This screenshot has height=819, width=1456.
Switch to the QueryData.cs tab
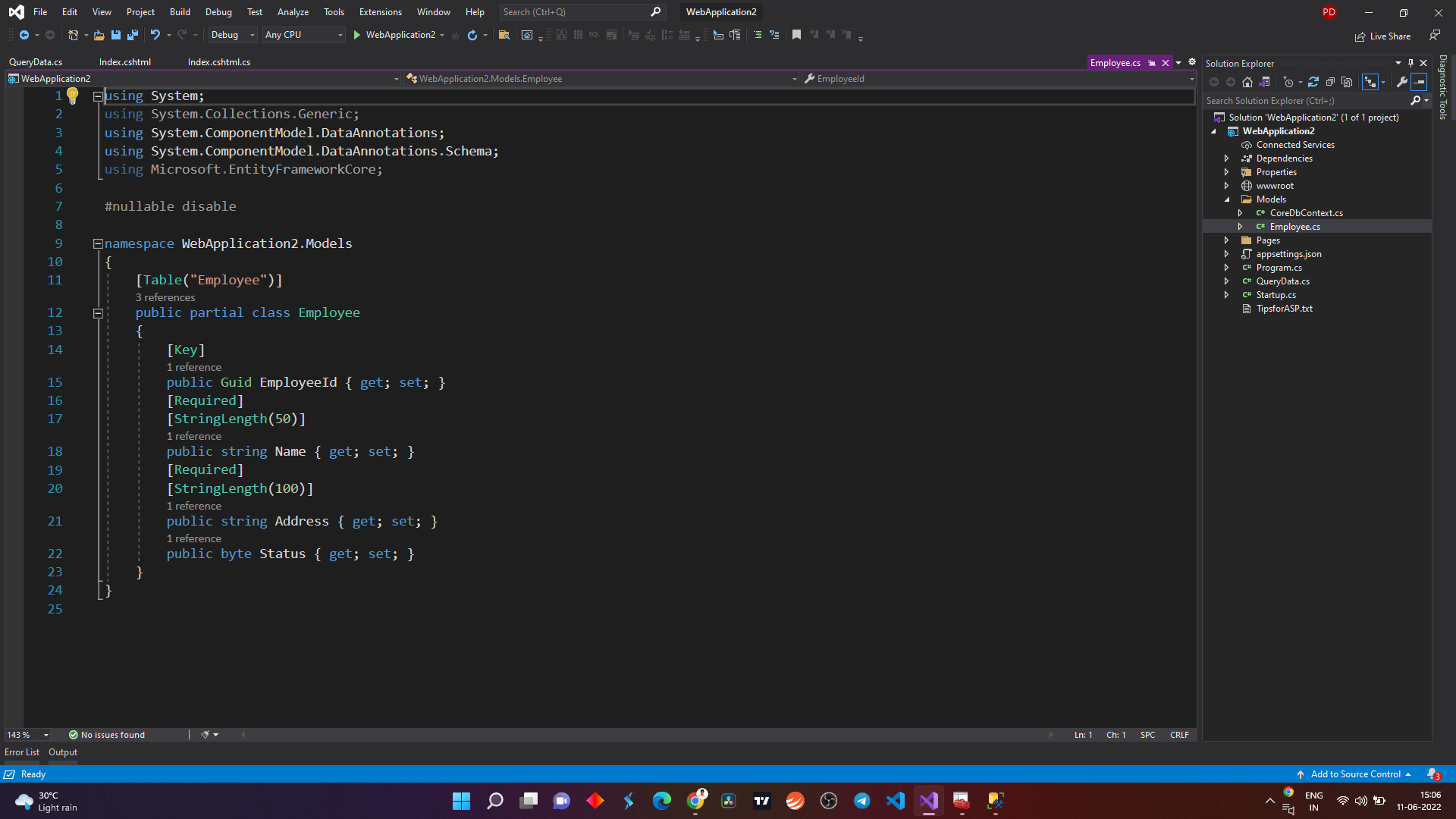tap(36, 62)
